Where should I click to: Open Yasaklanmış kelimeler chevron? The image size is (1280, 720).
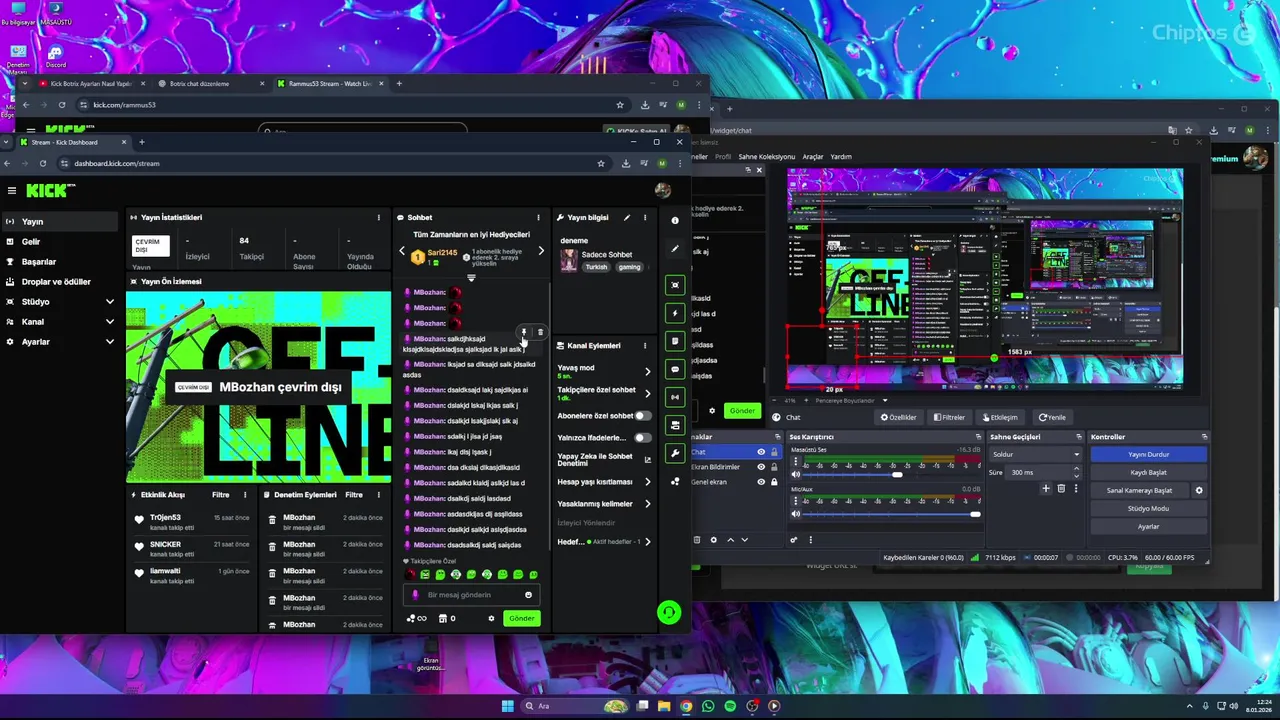point(647,504)
